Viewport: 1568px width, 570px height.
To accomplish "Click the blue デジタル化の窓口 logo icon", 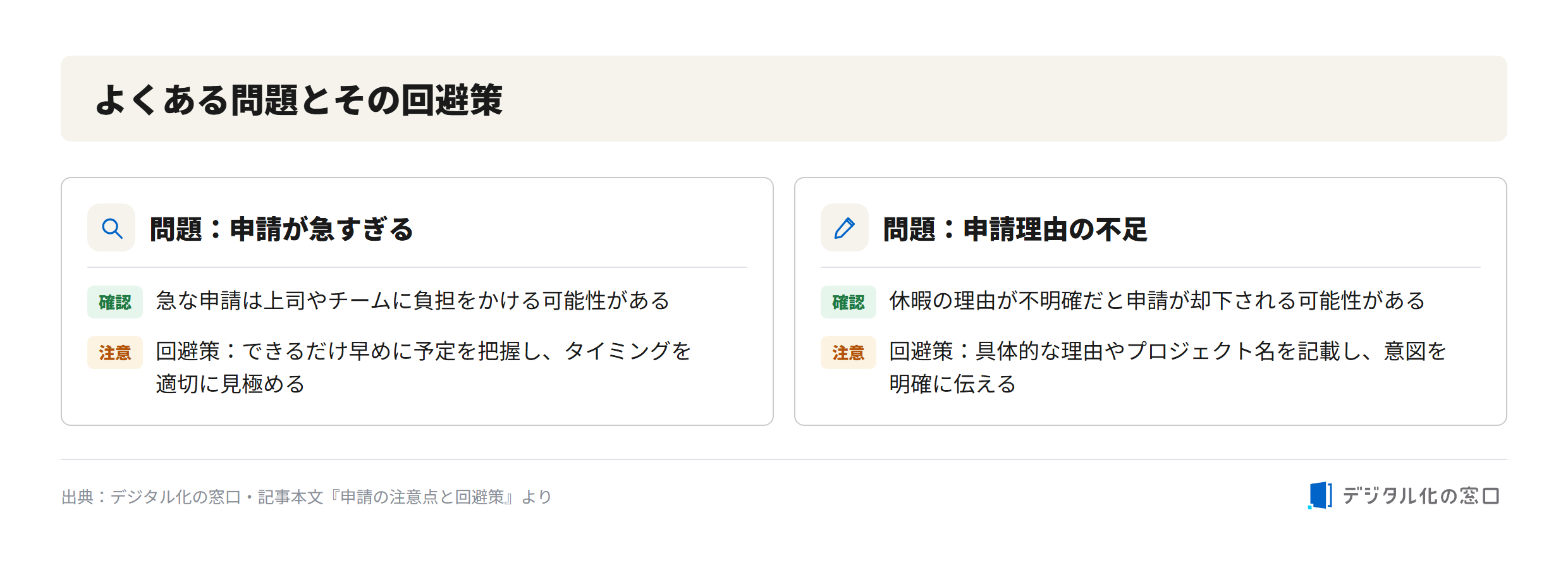I will coord(1320,495).
